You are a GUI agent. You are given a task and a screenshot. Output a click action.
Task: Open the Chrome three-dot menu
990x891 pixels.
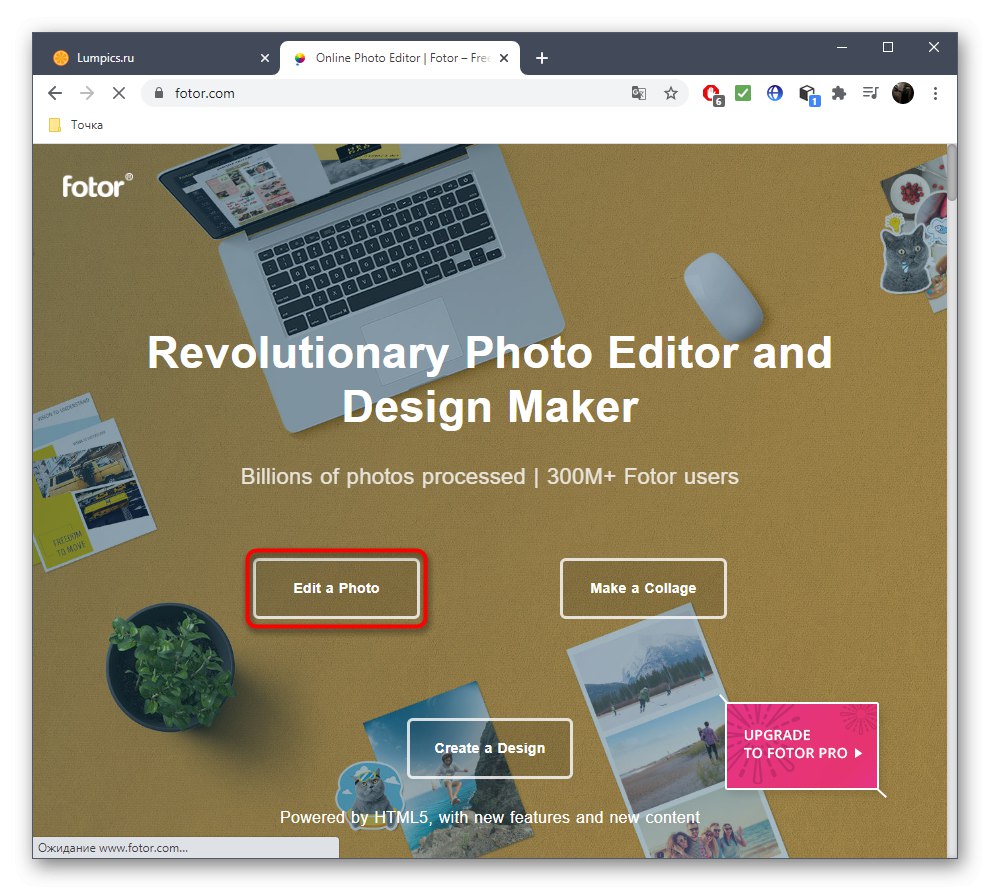tap(935, 93)
